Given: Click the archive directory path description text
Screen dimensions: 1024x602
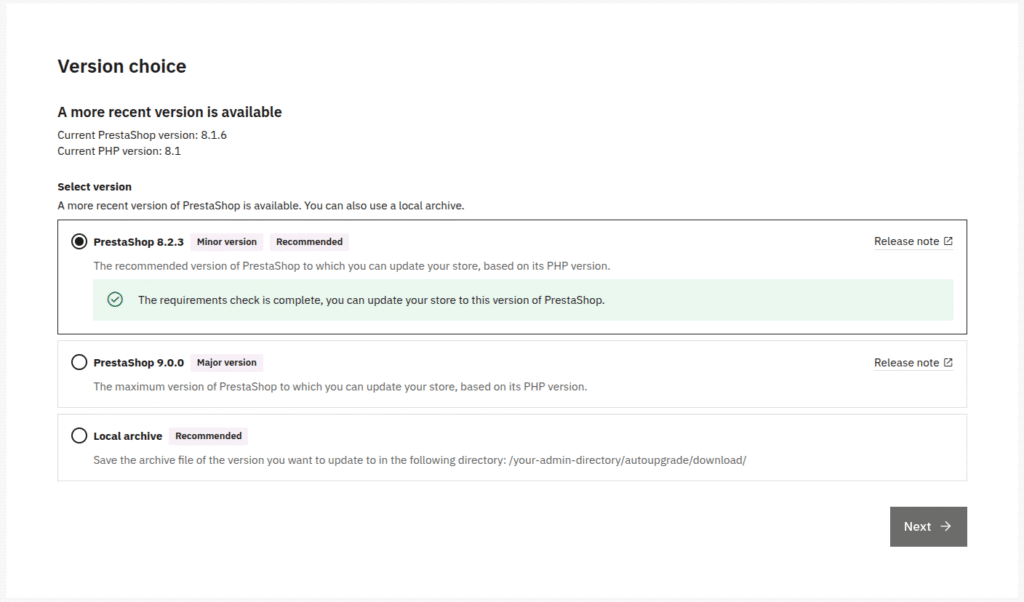Looking at the screenshot, I should pyautogui.click(x=420, y=460).
